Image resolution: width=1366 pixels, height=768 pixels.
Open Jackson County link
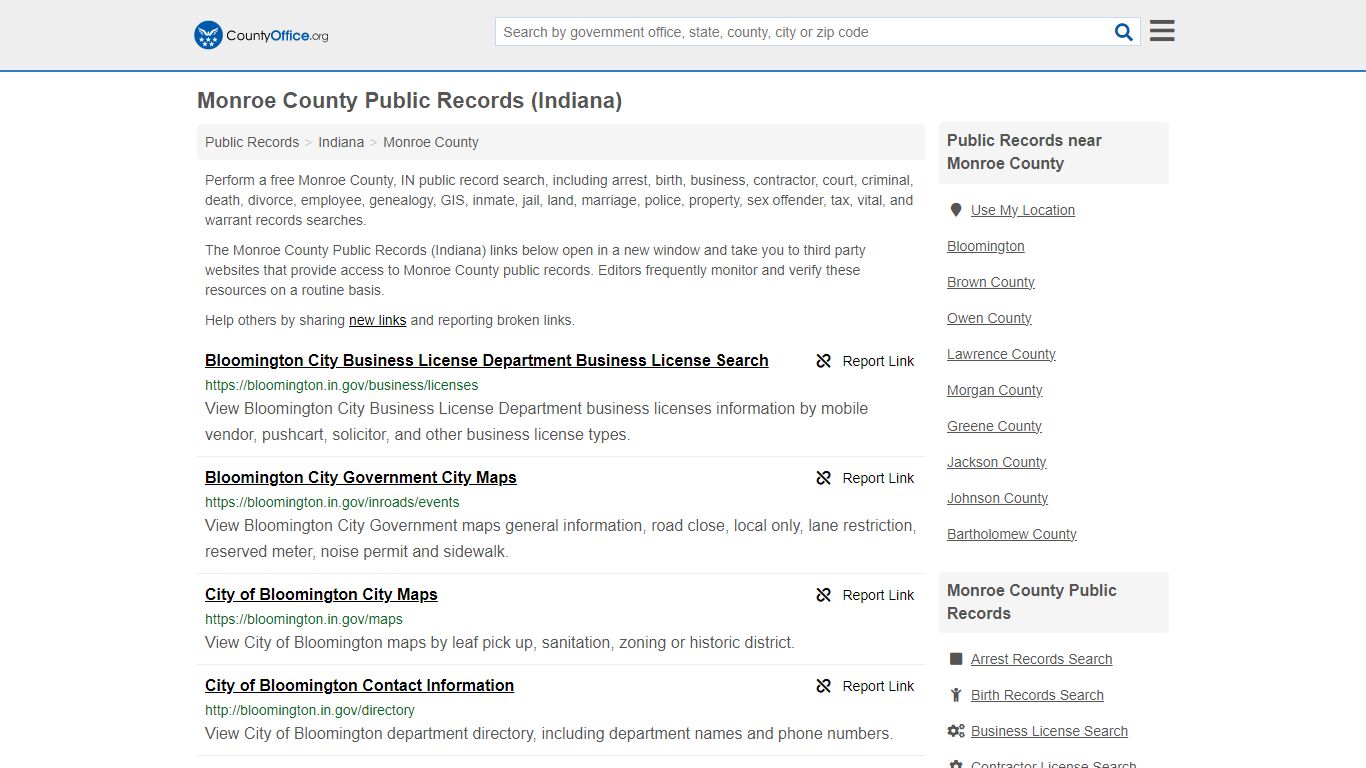click(x=997, y=462)
